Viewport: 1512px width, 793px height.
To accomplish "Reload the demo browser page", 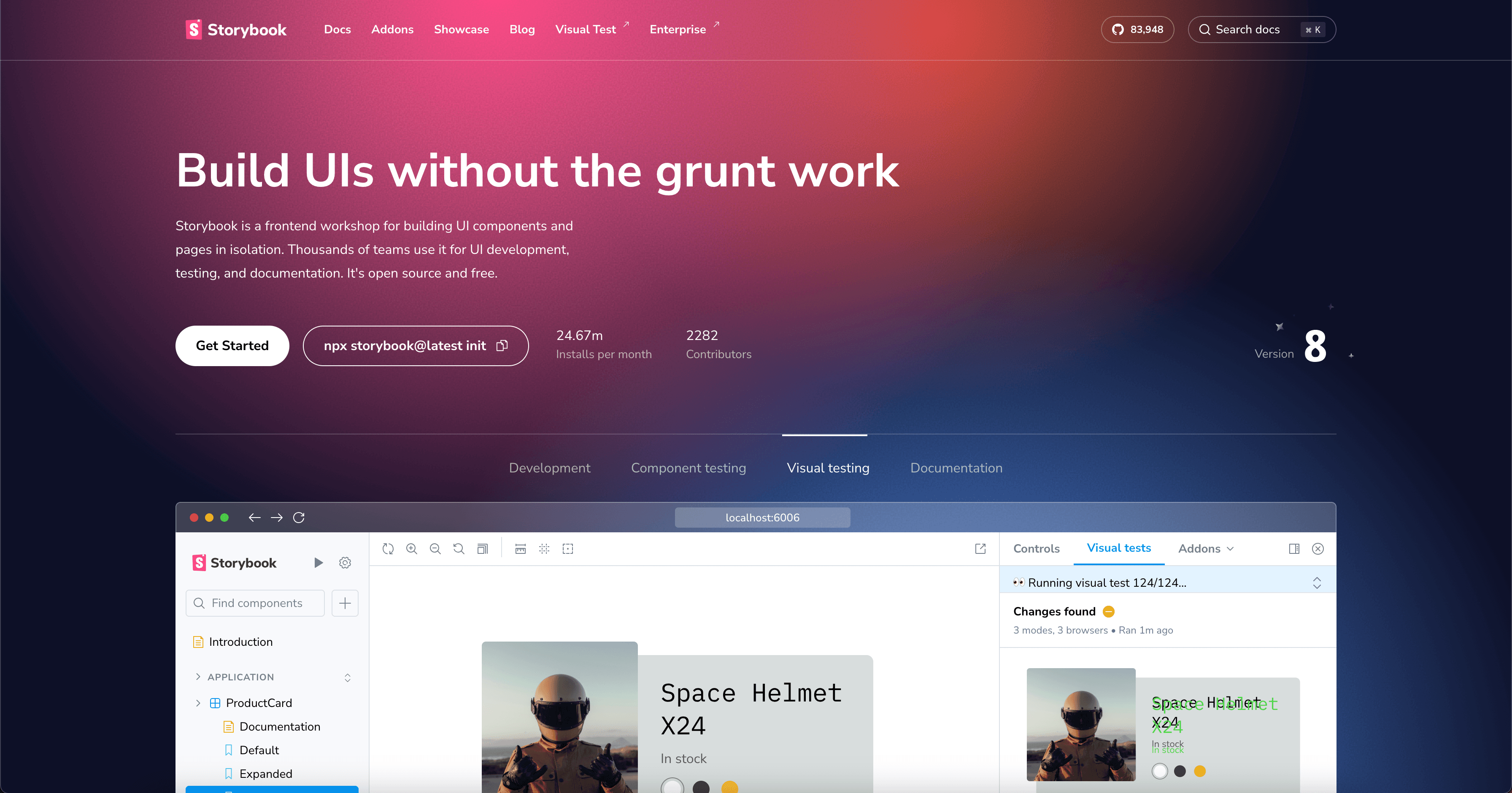I will 299,517.
